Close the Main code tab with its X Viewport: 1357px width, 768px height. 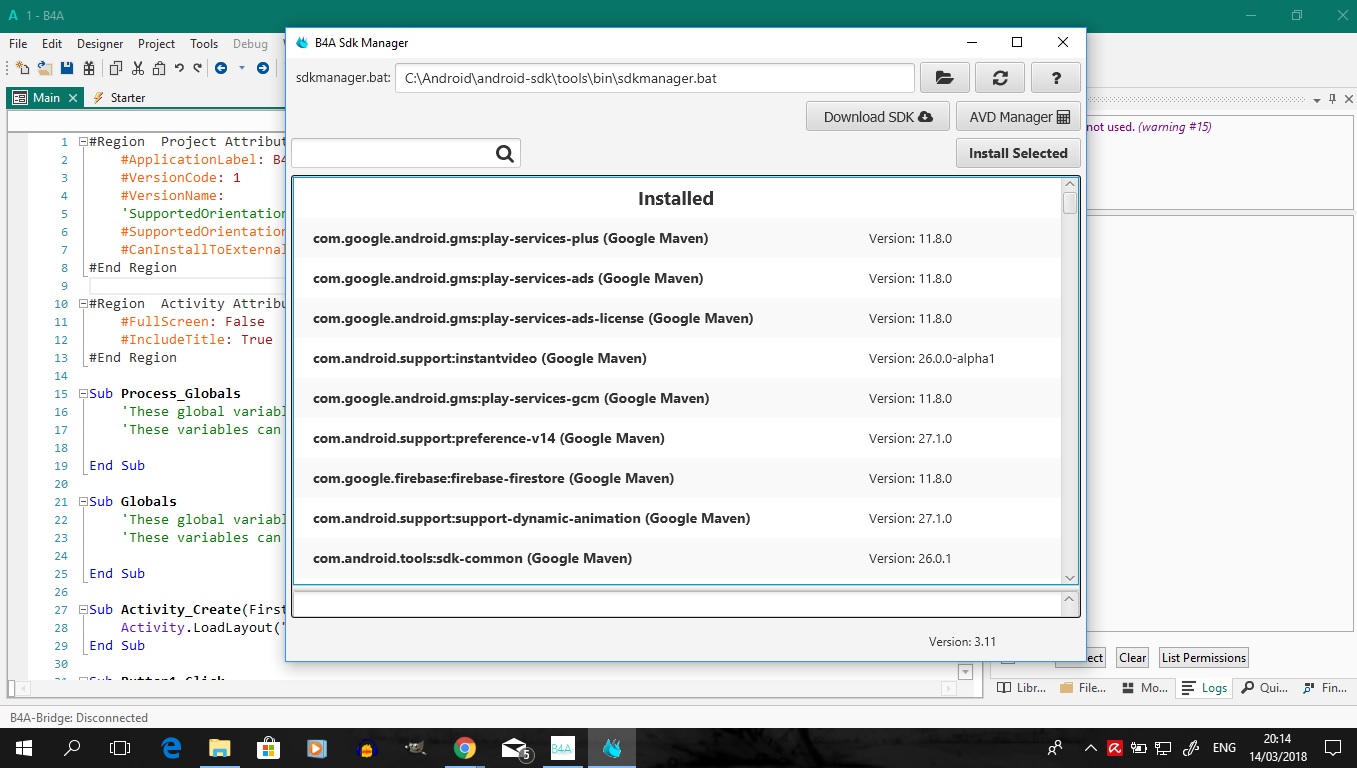[73, 98]
